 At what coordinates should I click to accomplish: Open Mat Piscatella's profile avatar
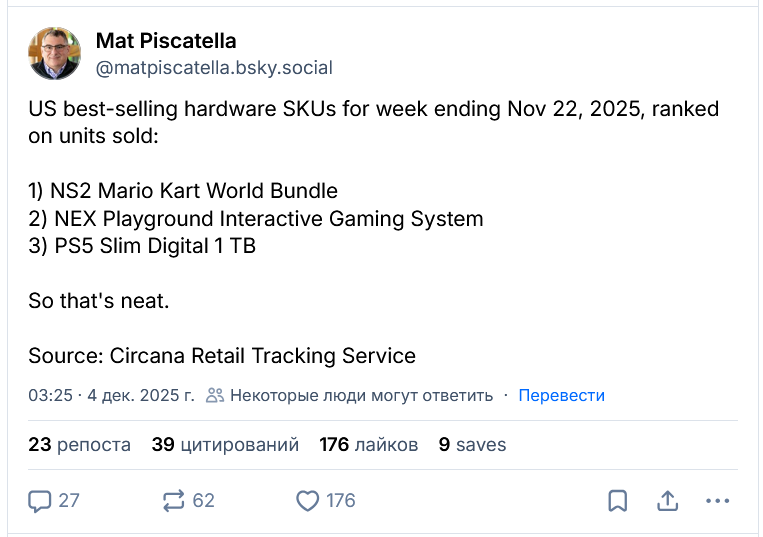pyautogui.click(x=55, y=54)
